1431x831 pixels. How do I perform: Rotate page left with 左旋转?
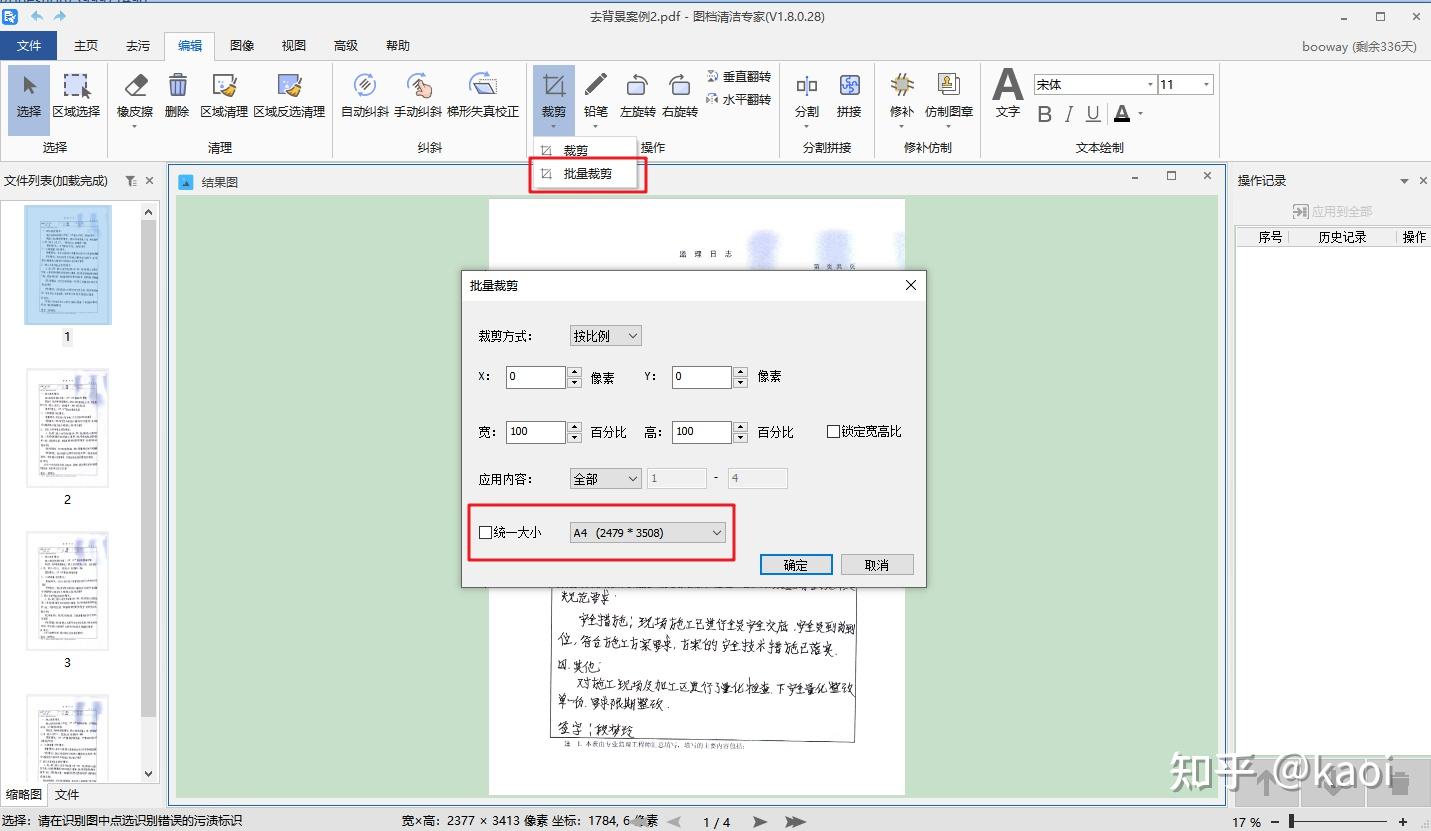(637, 97)
